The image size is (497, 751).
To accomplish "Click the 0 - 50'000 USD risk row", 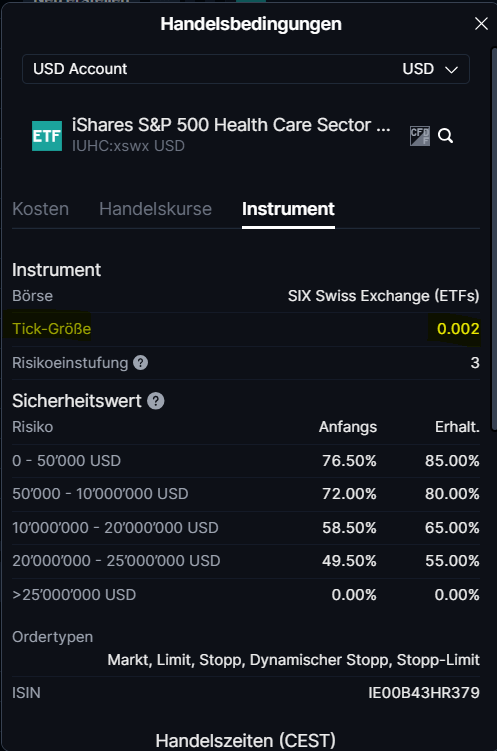I will [x=246, y=461].
